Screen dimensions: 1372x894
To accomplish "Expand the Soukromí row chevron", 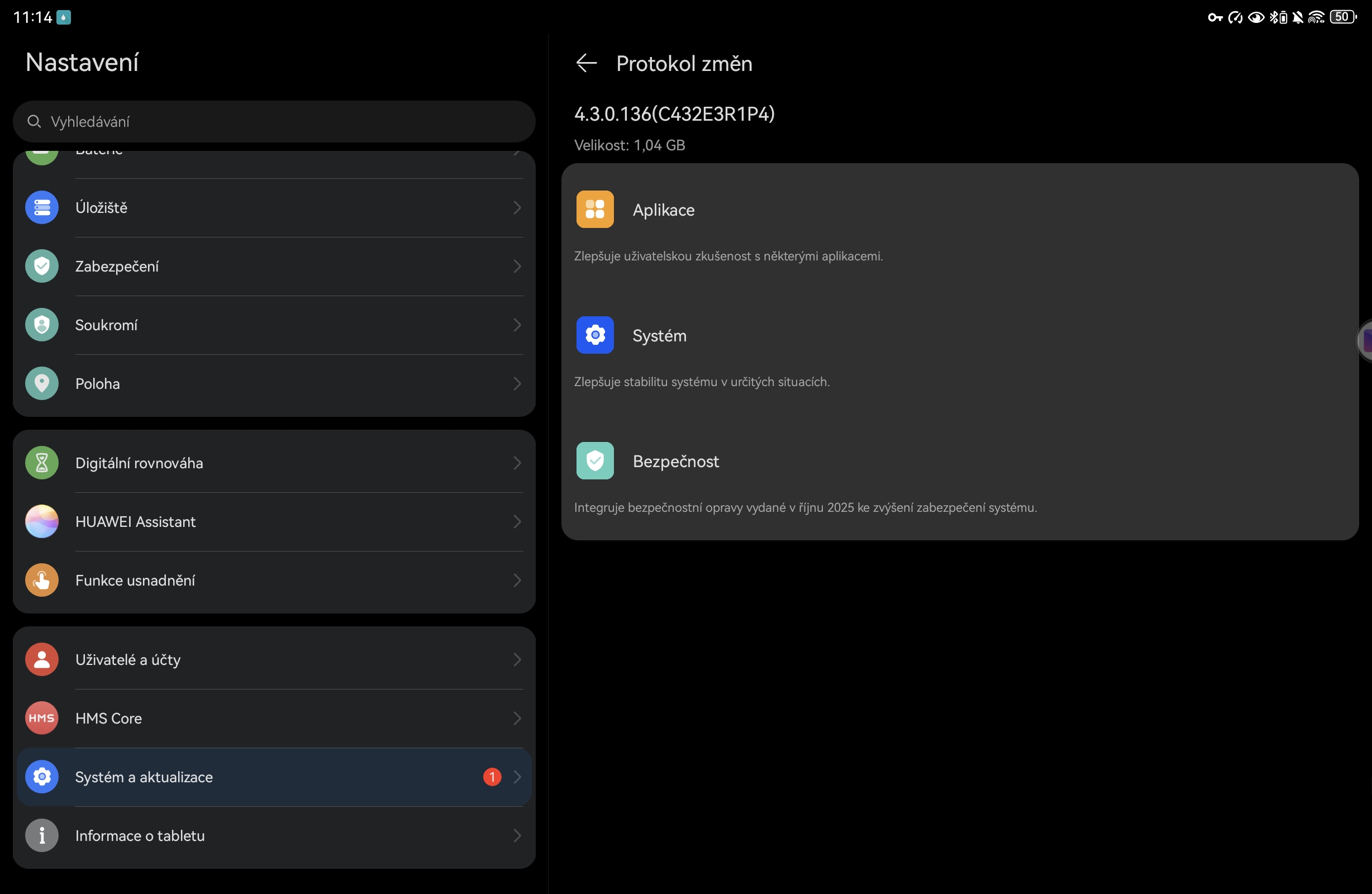I will [x=517, y=325].
